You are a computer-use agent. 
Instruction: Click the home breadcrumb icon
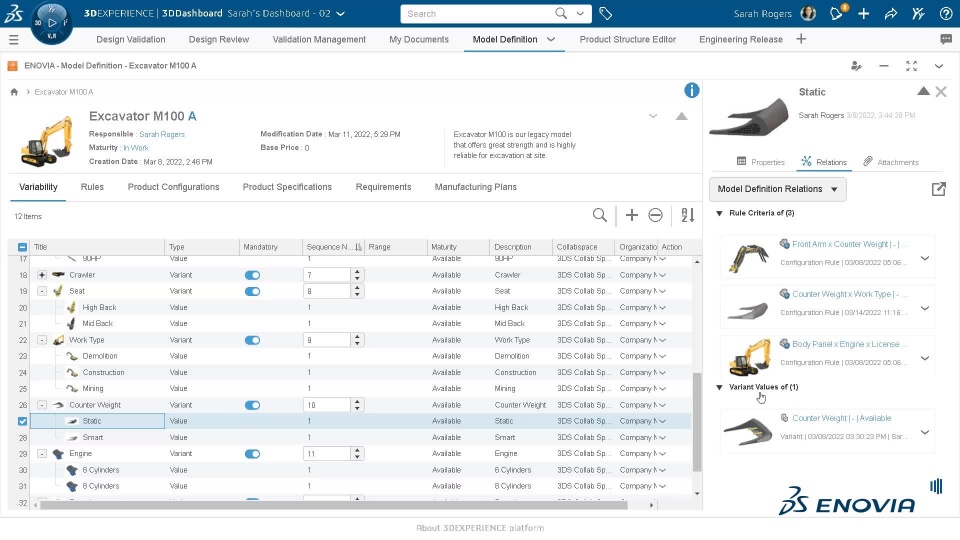click(14, 92)
